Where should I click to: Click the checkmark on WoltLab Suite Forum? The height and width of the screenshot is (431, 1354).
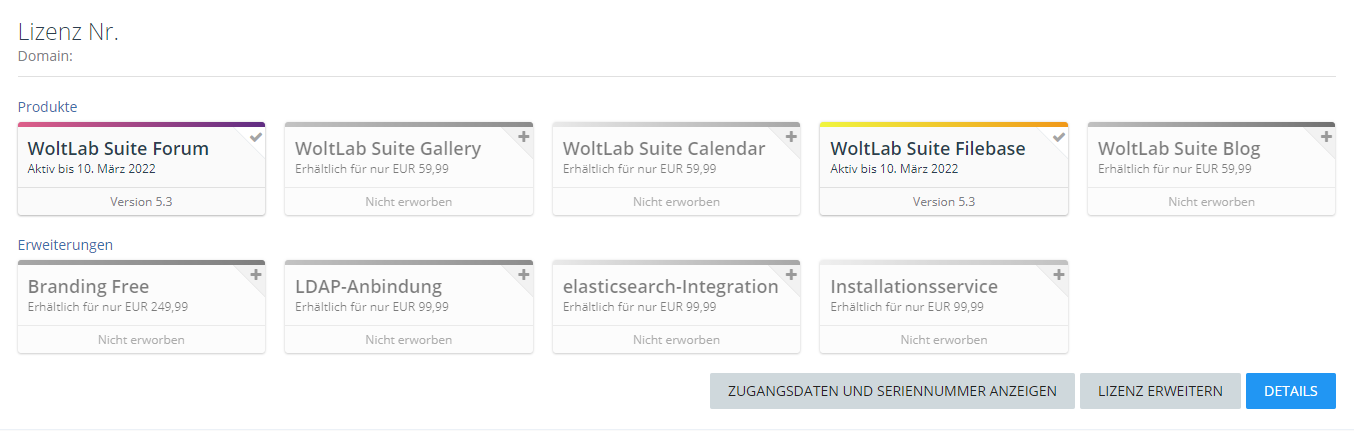256,137
